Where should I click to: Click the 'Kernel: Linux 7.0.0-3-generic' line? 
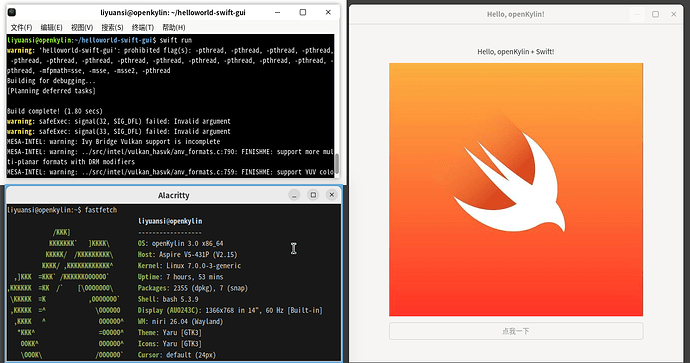(x=189, y=266)
